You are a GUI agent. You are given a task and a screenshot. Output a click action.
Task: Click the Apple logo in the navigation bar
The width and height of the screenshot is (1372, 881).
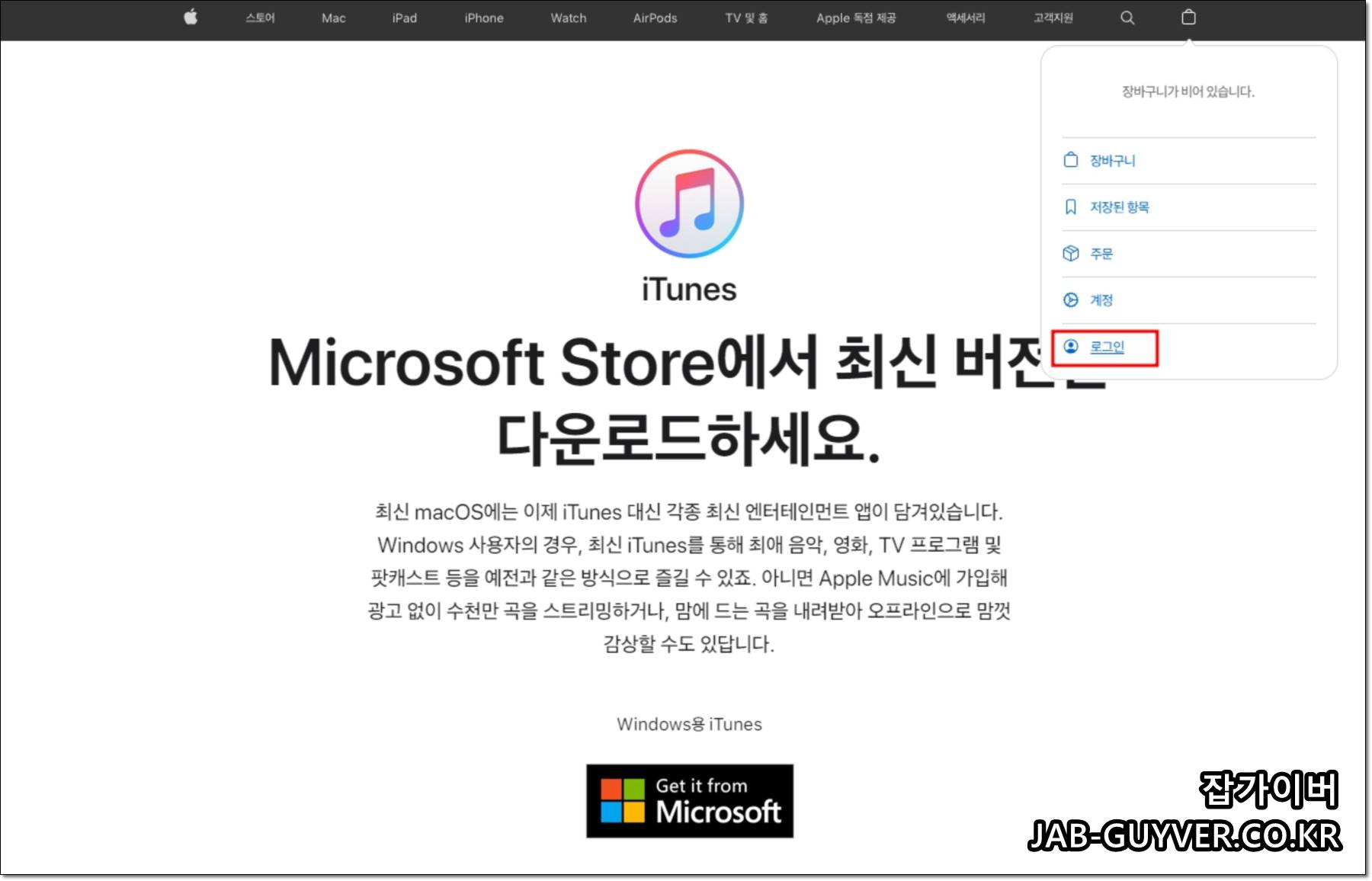(x=191, y=17)
